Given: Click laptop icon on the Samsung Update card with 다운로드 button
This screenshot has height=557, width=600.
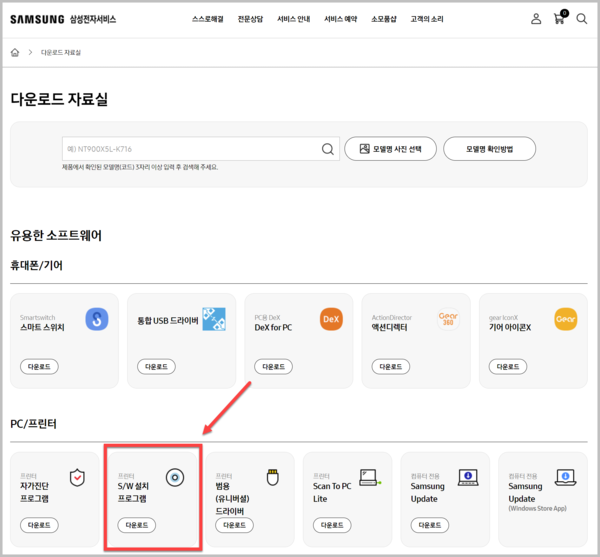Looking at the screenshot, I should pyautogui.click(x=468, y=477).
